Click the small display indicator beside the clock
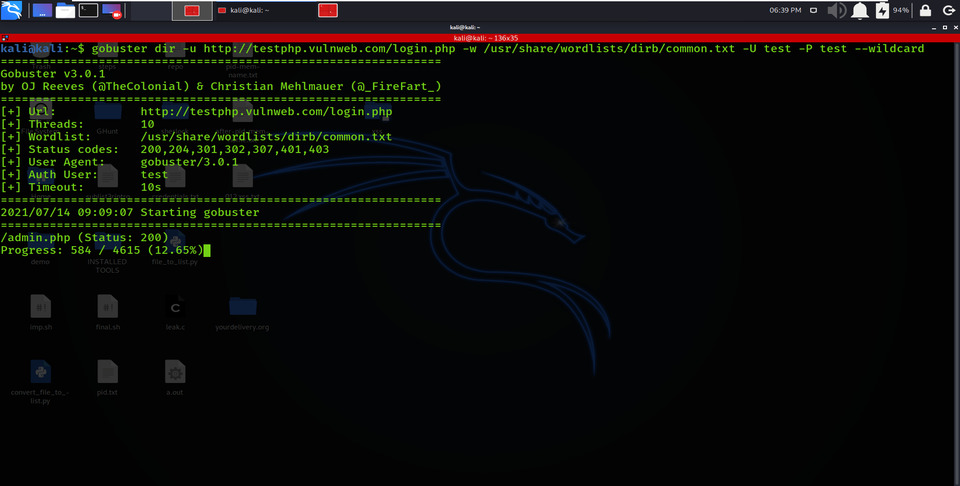Screen dimensions: 960x486 (x=814, y=10)
